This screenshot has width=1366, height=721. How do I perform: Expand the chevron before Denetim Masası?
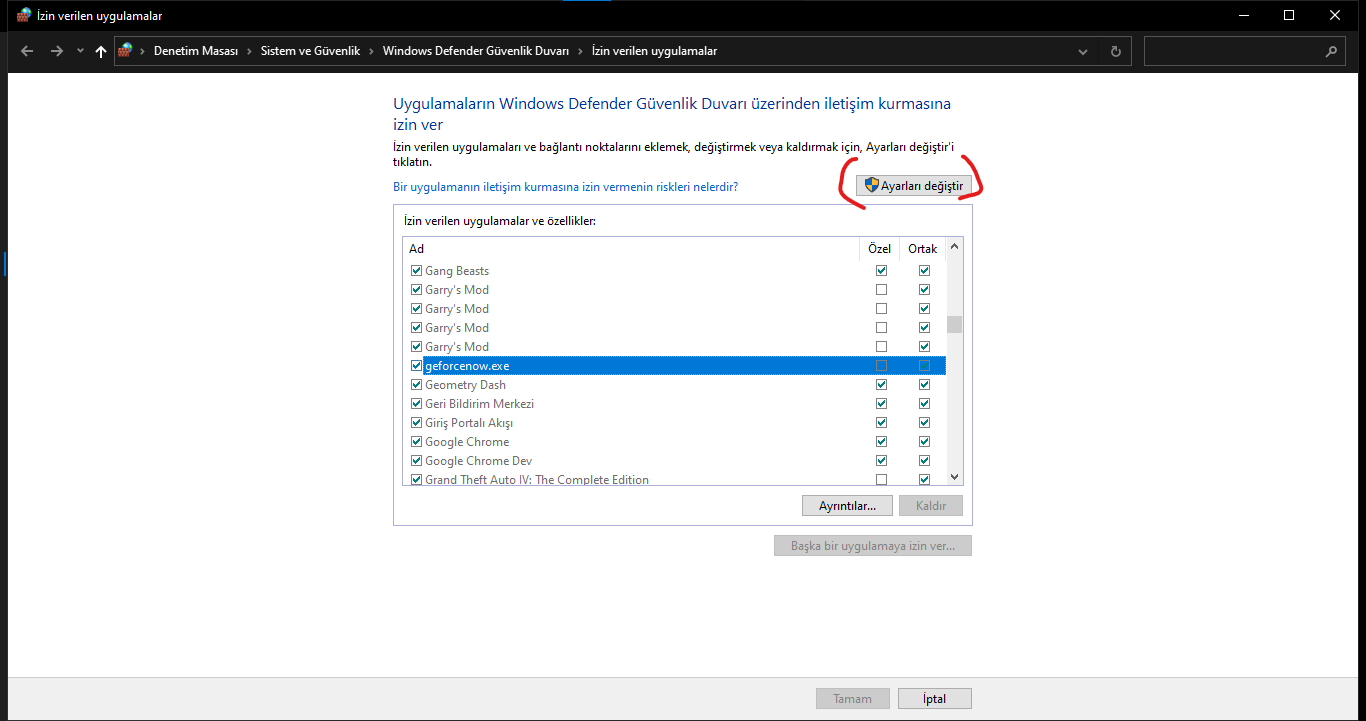click(142, 51)
